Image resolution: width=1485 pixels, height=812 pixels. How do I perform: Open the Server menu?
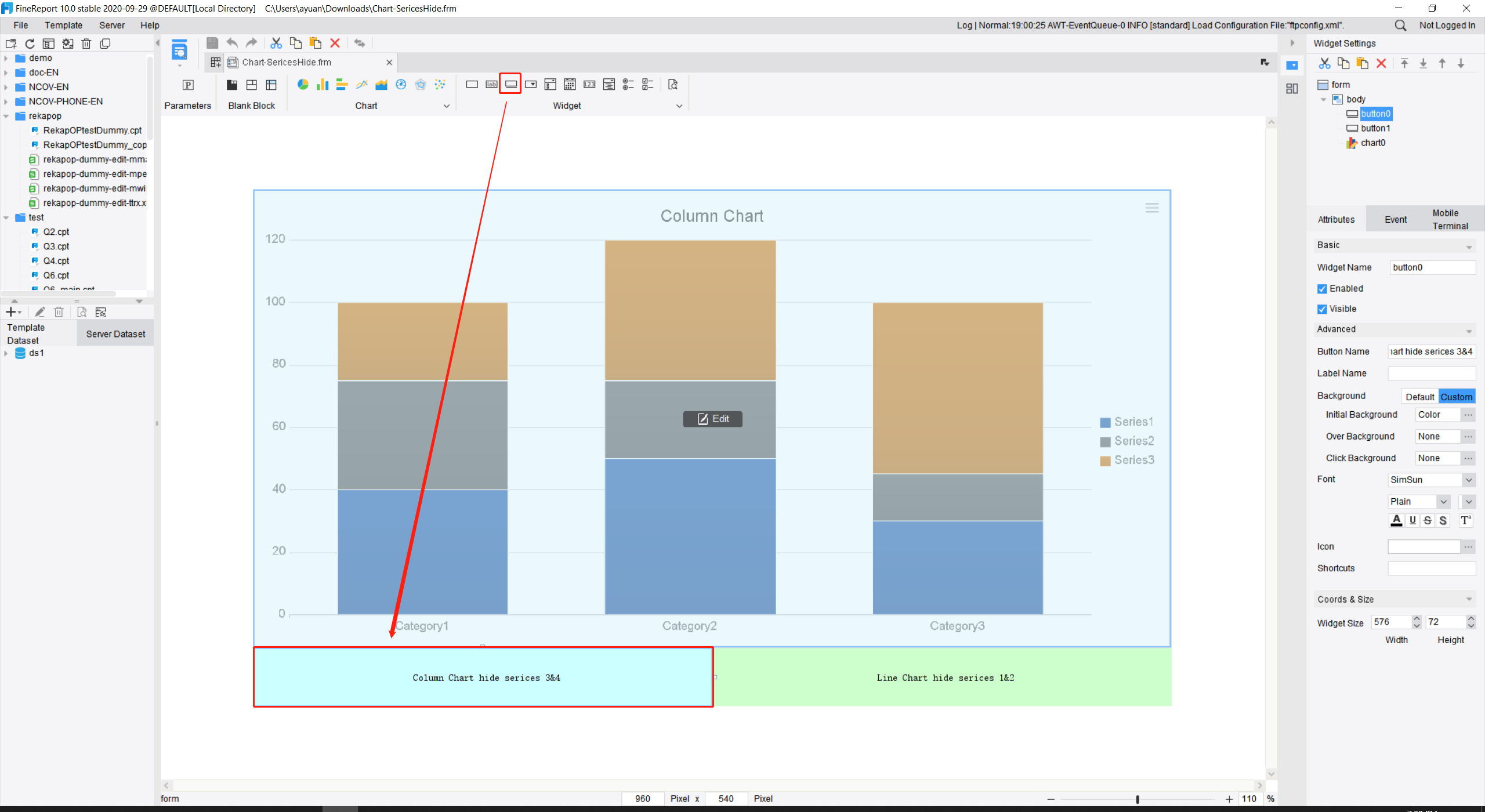111,26
